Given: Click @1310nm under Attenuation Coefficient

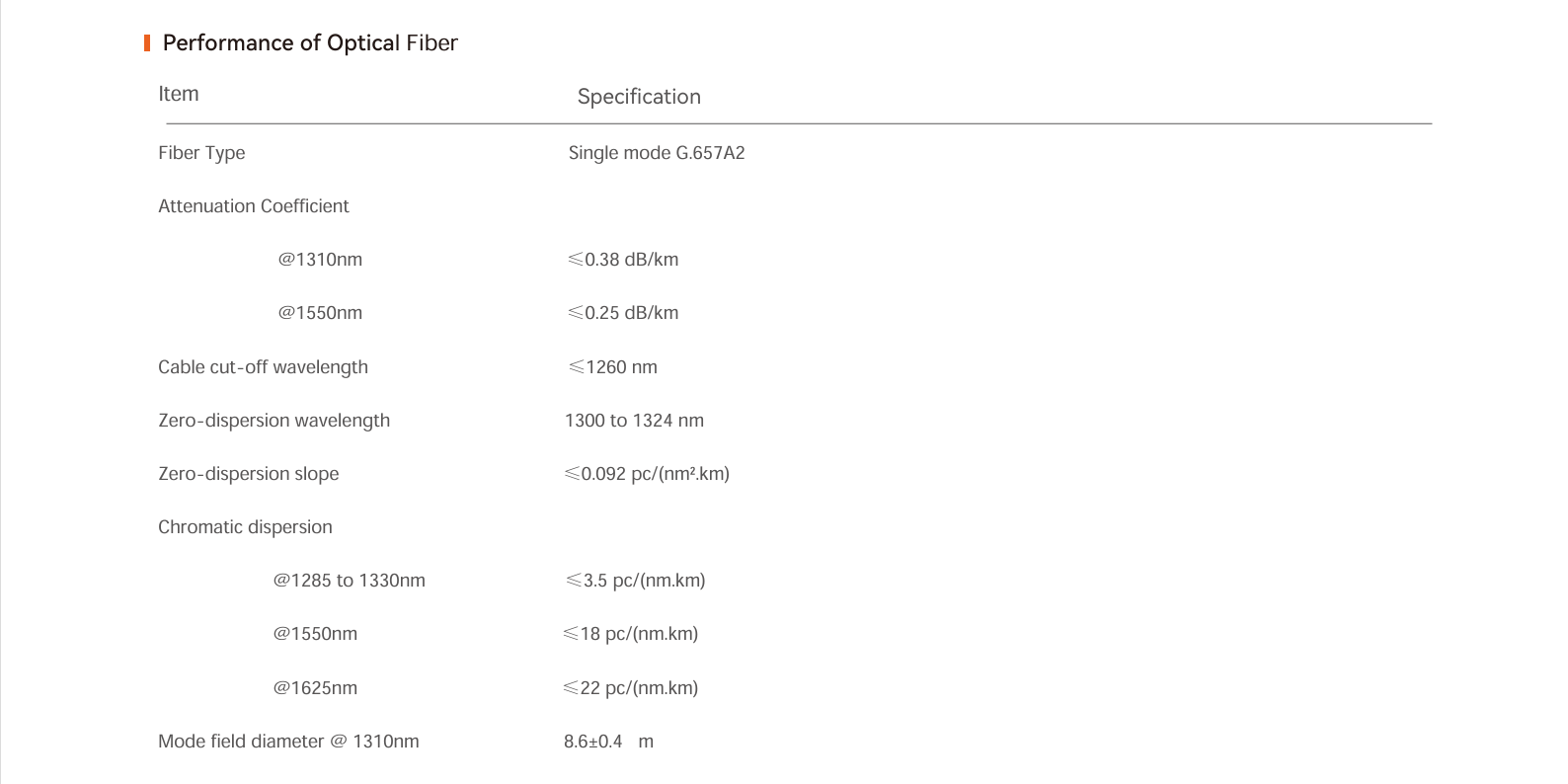Looking at the screenshot, I should coord(320,260).
